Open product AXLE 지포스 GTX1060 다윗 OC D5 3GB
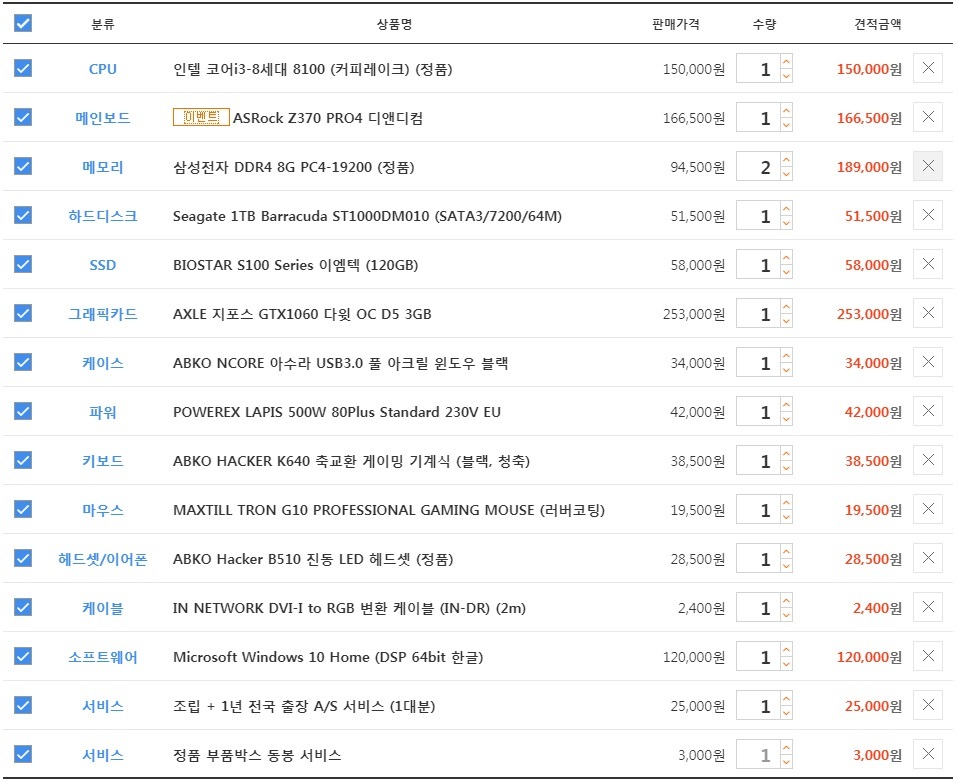Viewport: 958px width, 780px height. click(x=302, y=314)
